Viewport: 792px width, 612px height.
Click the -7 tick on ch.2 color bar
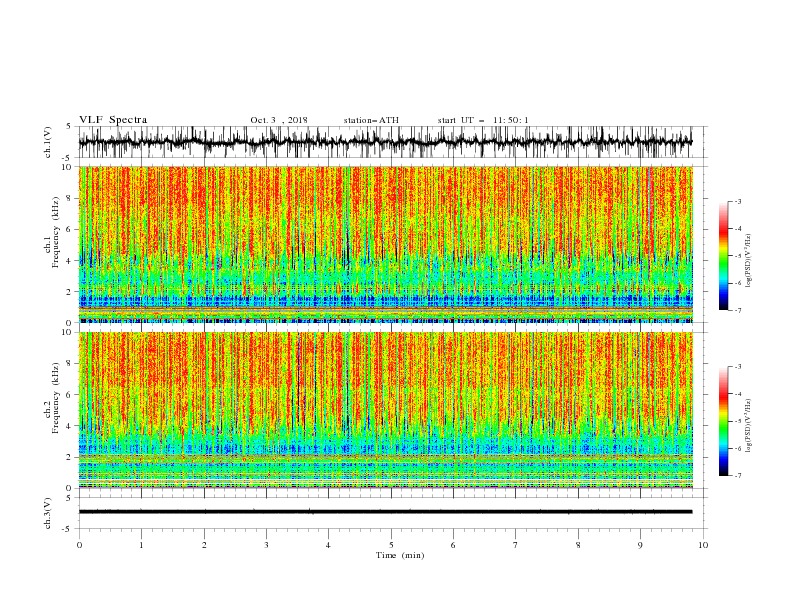[x=738, y=476]
